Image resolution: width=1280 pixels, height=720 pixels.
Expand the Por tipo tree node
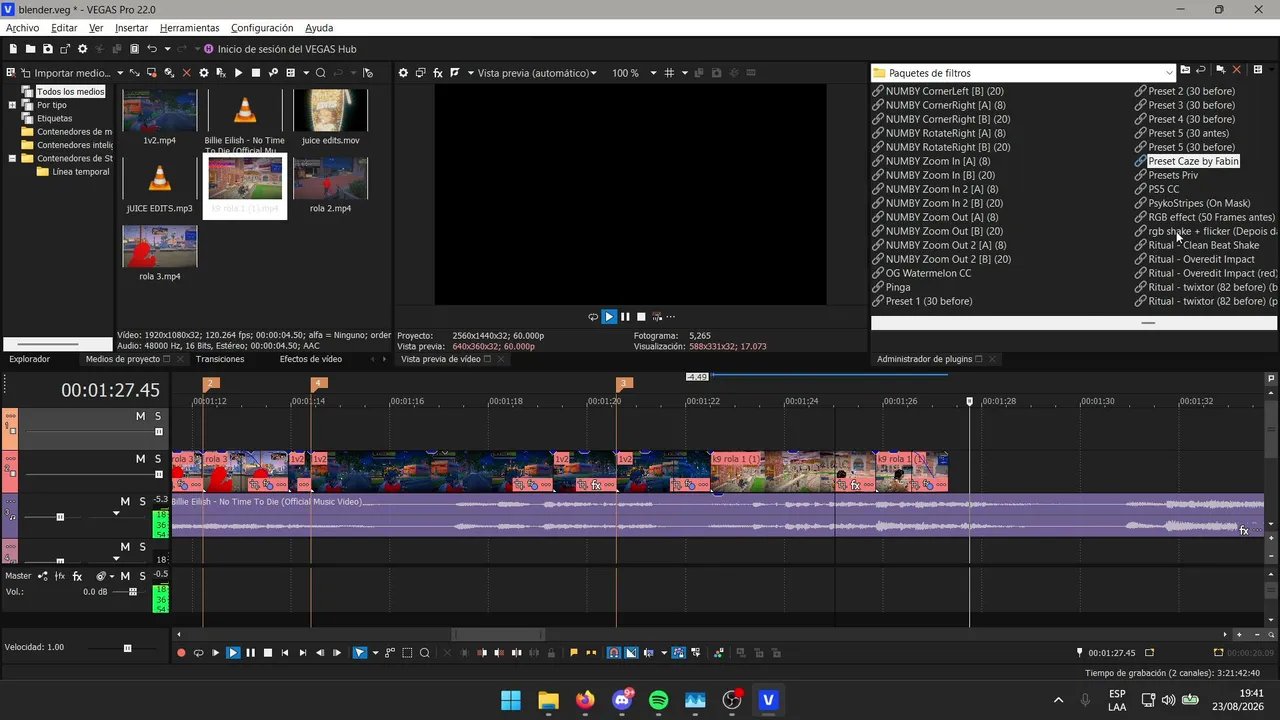[12, 105]
